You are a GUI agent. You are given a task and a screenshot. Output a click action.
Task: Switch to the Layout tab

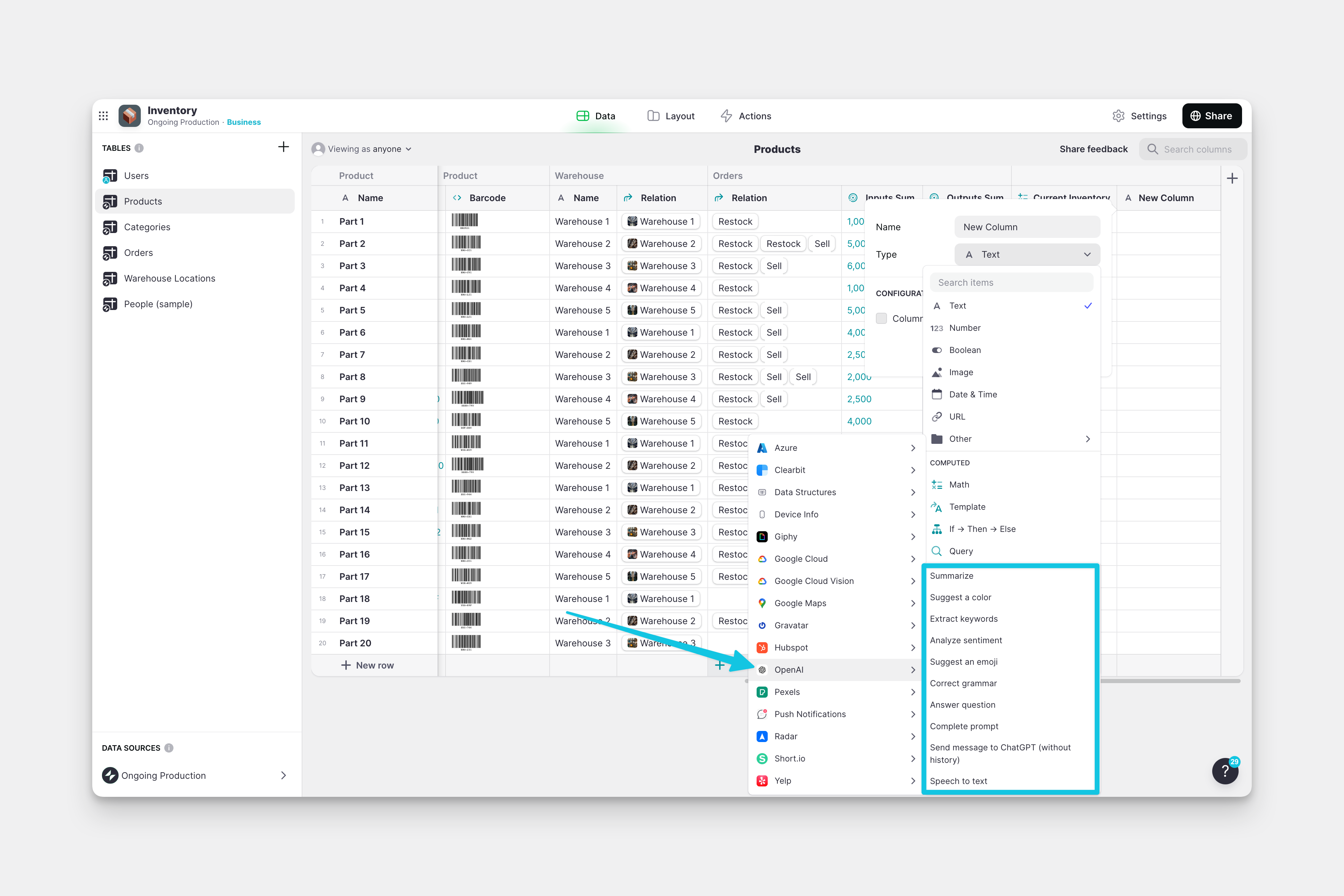tap(671, 116)
